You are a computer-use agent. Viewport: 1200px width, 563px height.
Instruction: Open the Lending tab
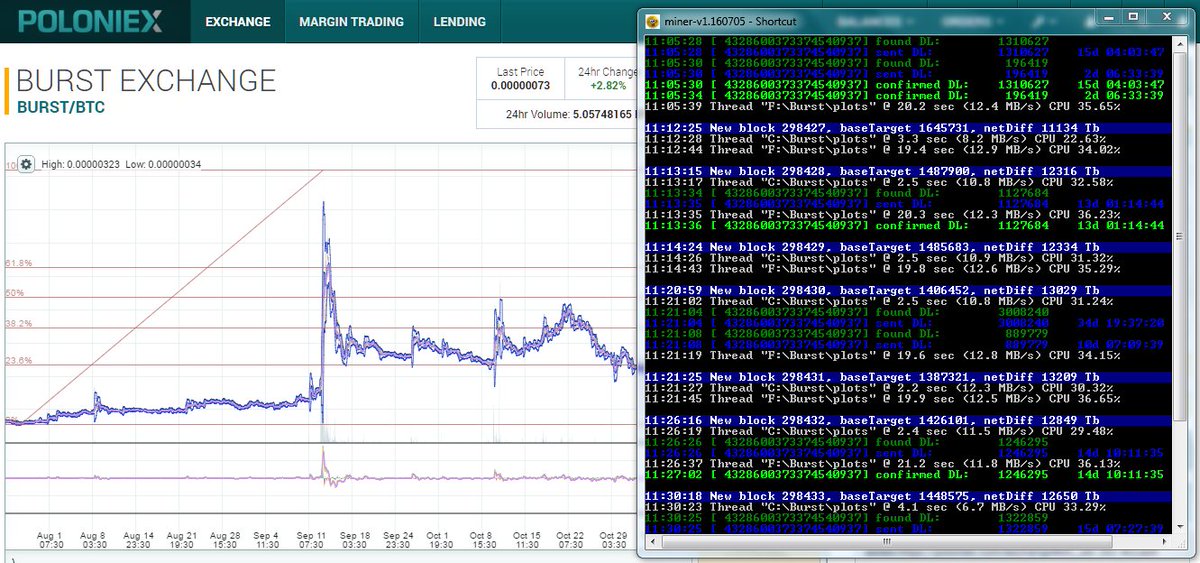[x=459, y=21]
